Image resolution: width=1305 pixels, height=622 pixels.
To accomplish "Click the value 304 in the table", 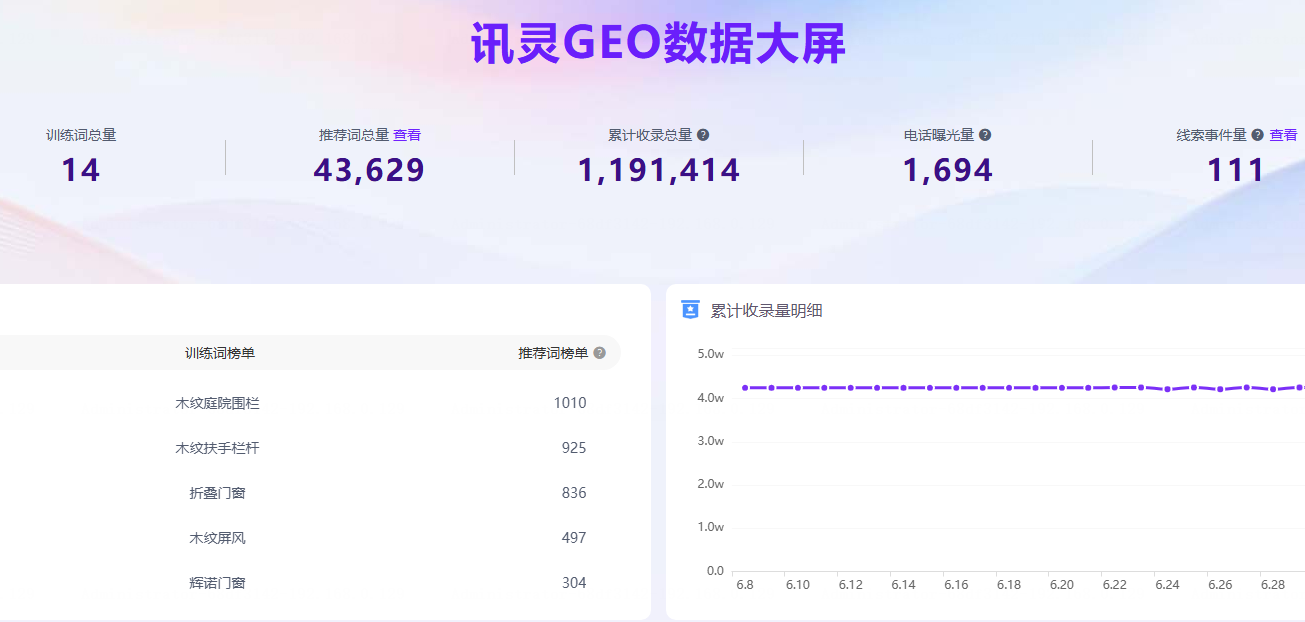I will (574, 583).
